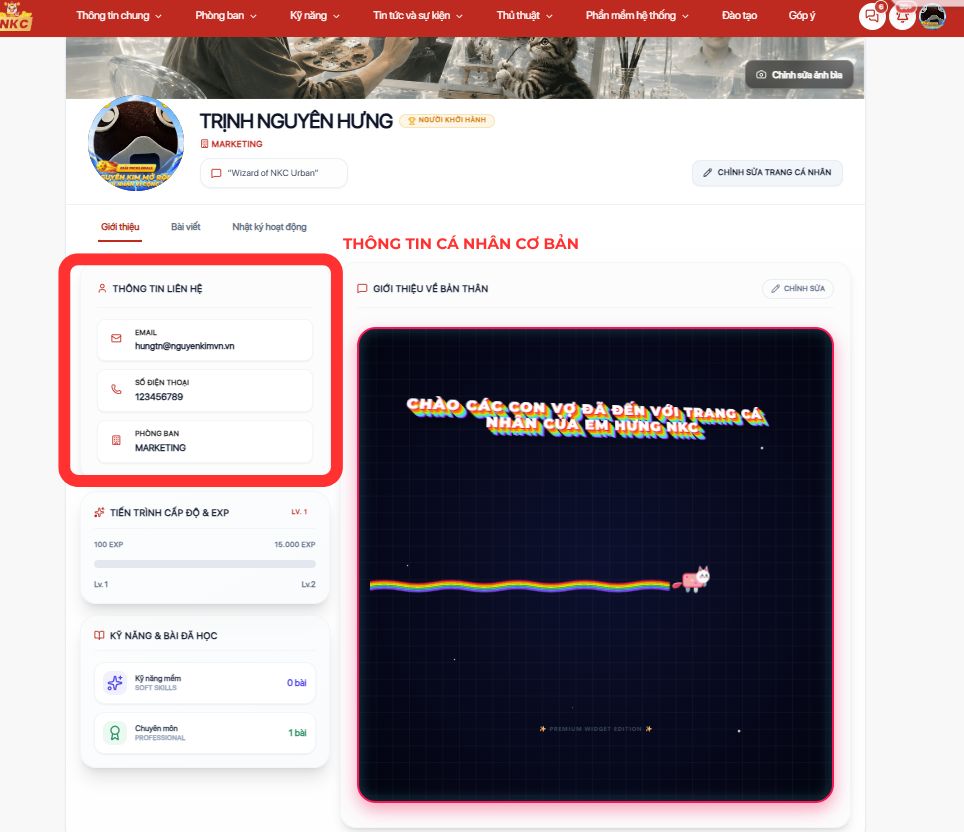Open the chat messages icon in header
Viewport: 964px width, 832px height.
[871, 16]
